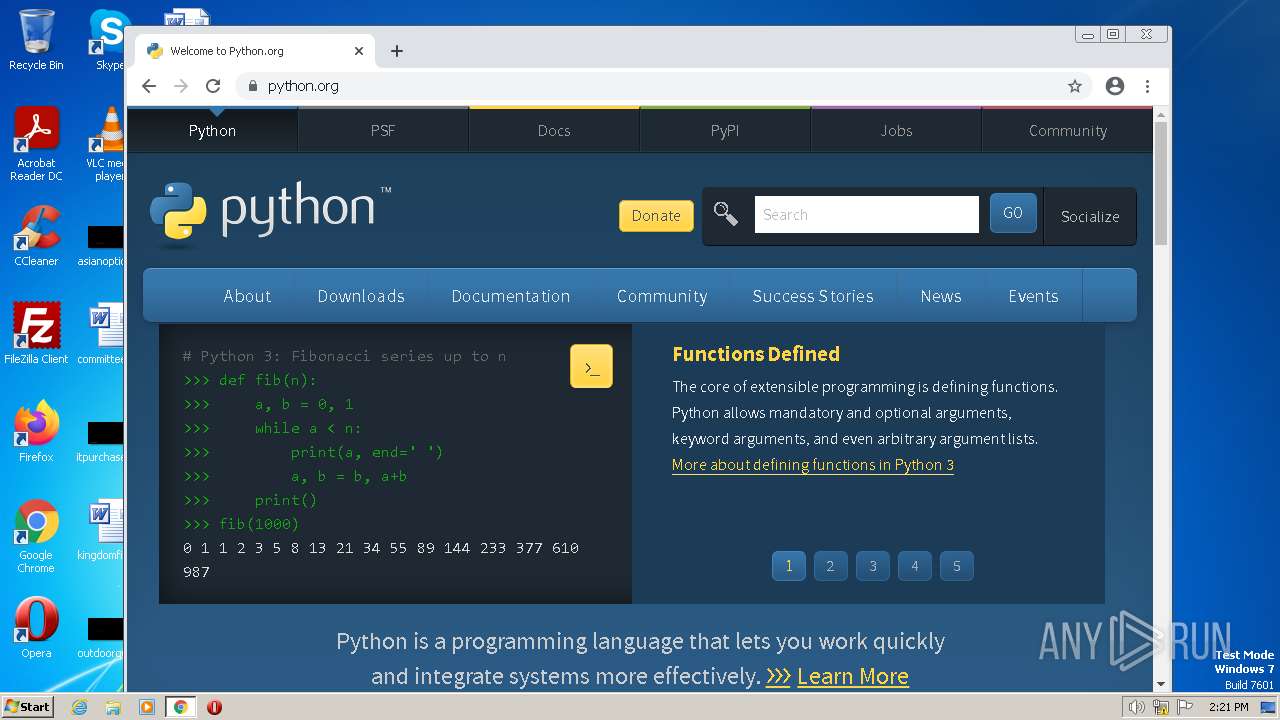Select the PSF top tab

pos(383,130)
